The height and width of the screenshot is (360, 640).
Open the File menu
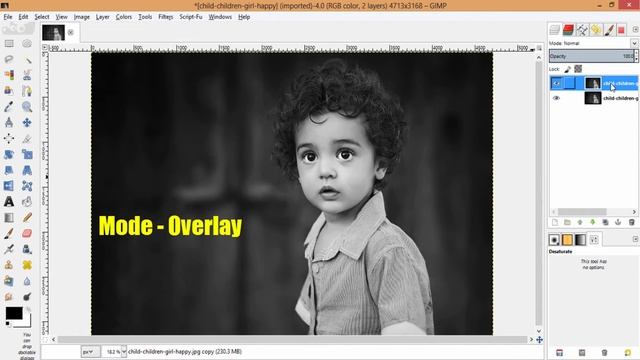(8, 17)
